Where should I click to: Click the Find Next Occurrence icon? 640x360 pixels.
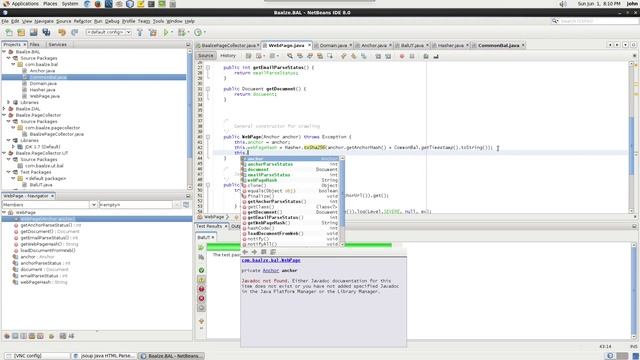310,56
